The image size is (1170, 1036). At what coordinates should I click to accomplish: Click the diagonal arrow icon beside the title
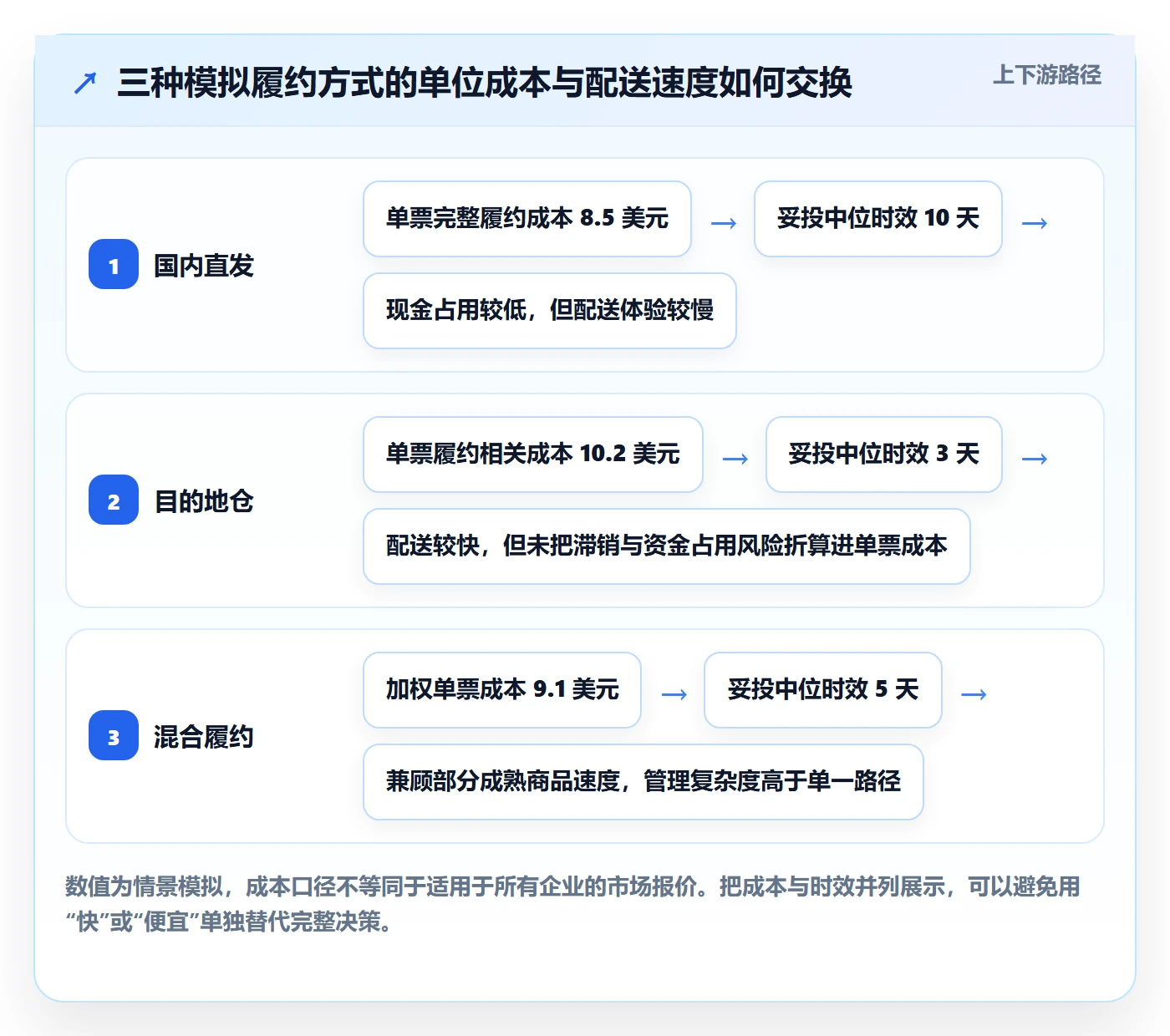pos(85,83)
